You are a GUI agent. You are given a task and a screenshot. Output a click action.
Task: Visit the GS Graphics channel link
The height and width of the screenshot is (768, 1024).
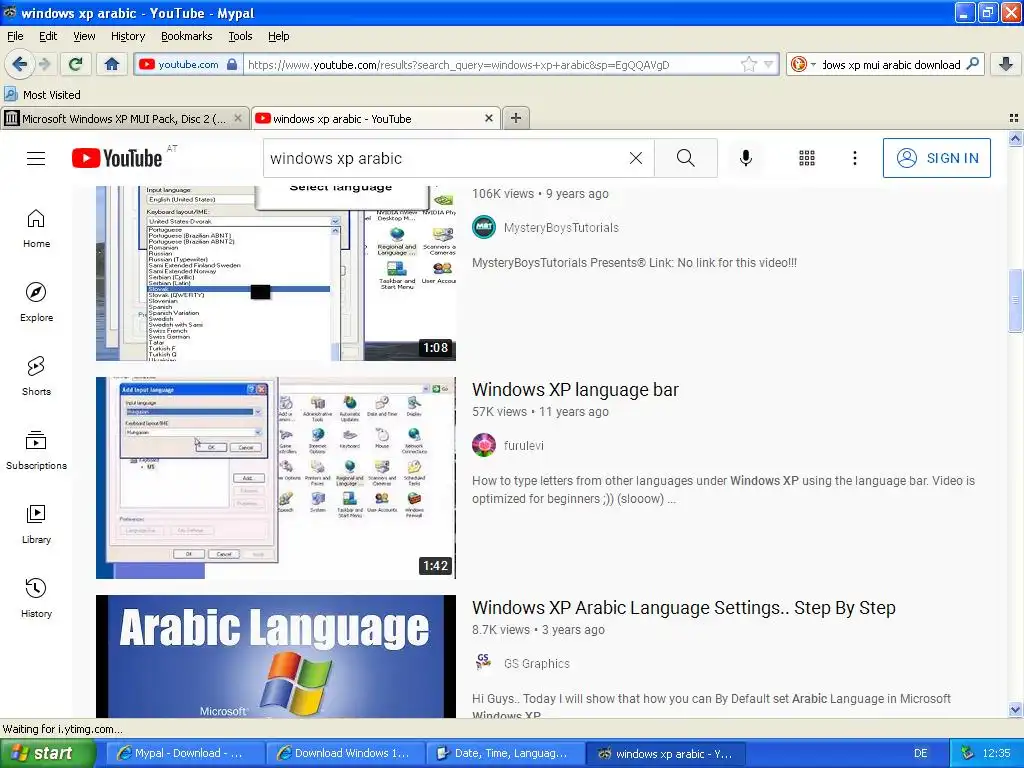[x=537, y=664]
